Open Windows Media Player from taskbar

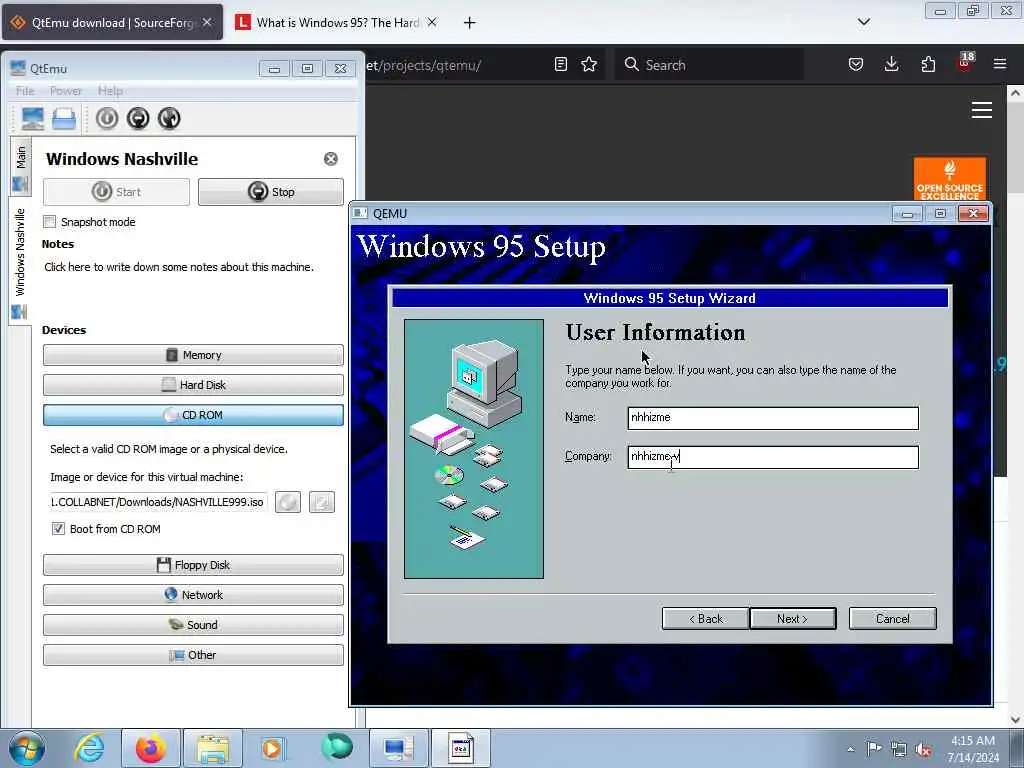click(272, 748)
